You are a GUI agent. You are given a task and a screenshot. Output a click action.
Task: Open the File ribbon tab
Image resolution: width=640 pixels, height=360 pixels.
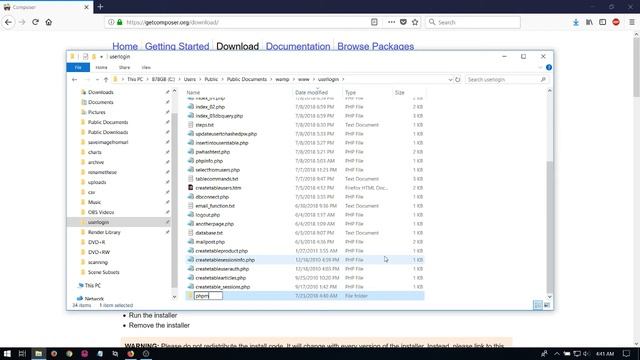coord(78,67)
